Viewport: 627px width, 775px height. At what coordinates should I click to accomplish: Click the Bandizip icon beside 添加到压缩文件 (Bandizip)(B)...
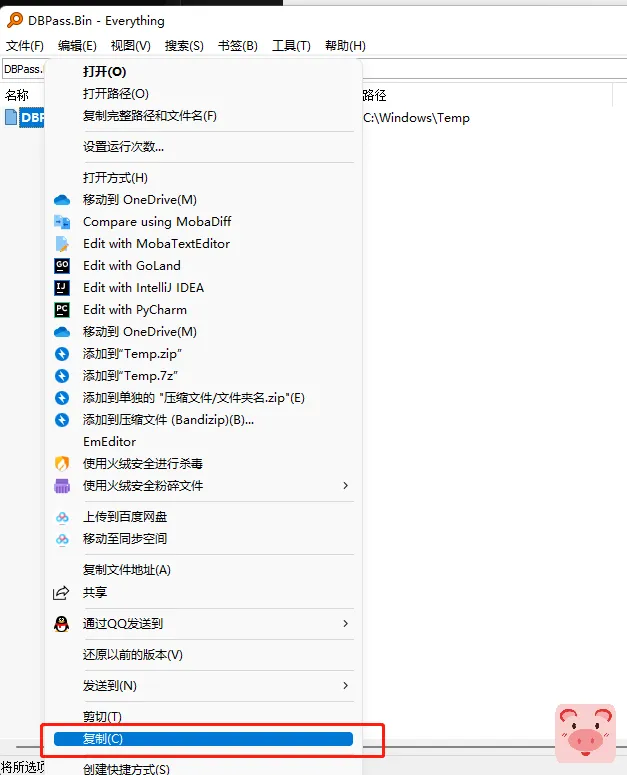(x=62, y=420)
